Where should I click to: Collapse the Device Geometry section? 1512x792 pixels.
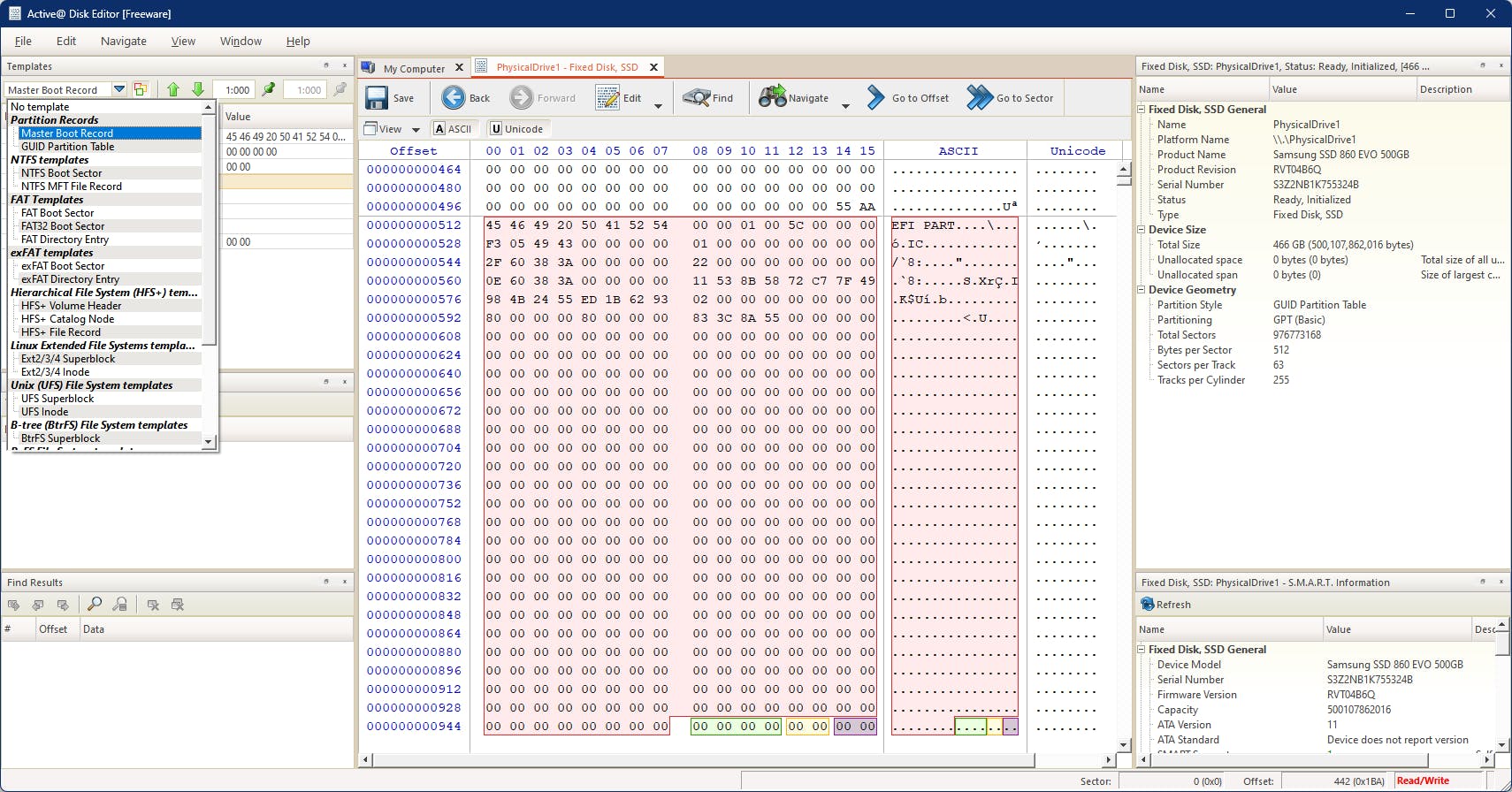1142,290
